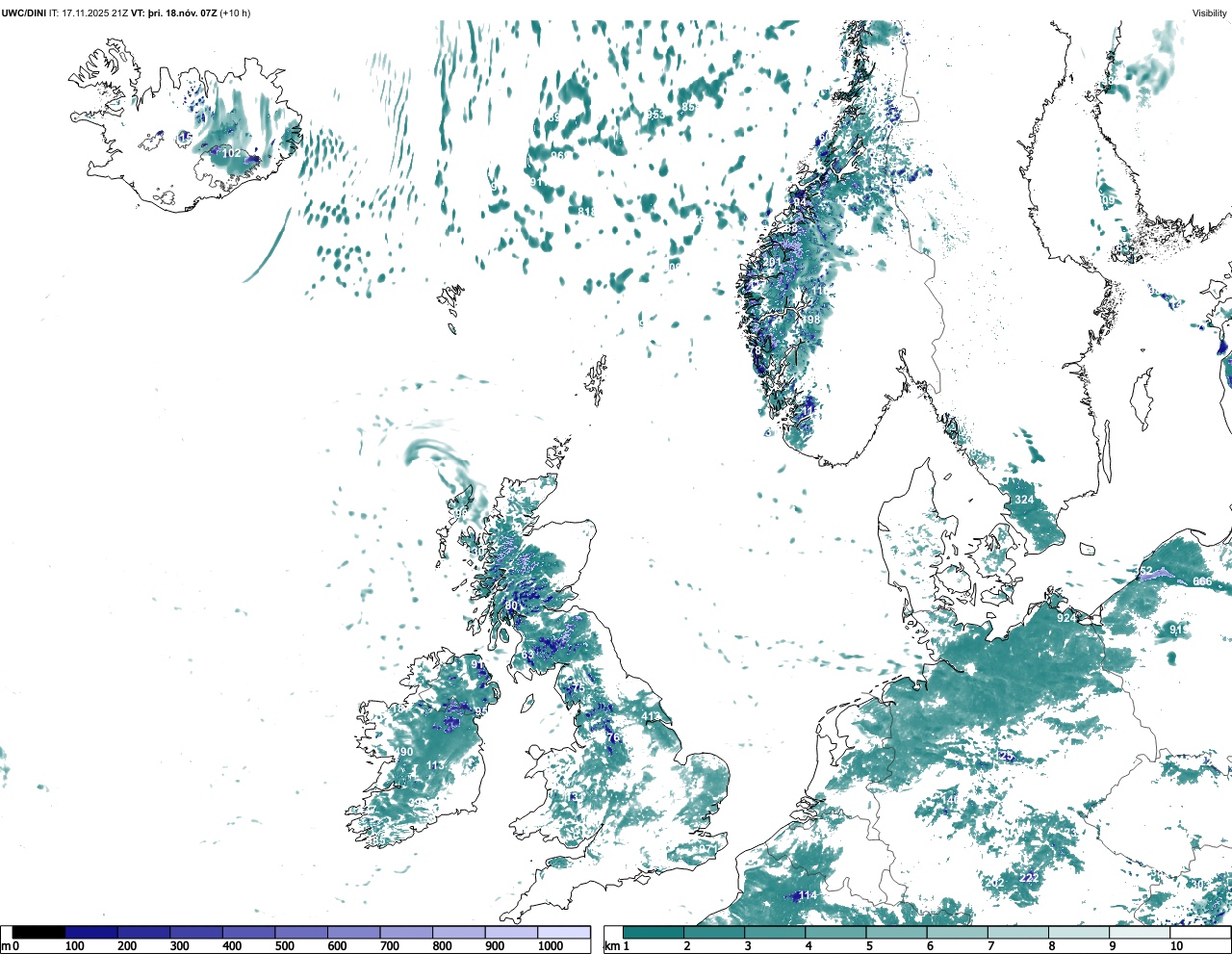Click the '114' value over northern France
The width and height of the screenshot is (1232, 954).
808,896
